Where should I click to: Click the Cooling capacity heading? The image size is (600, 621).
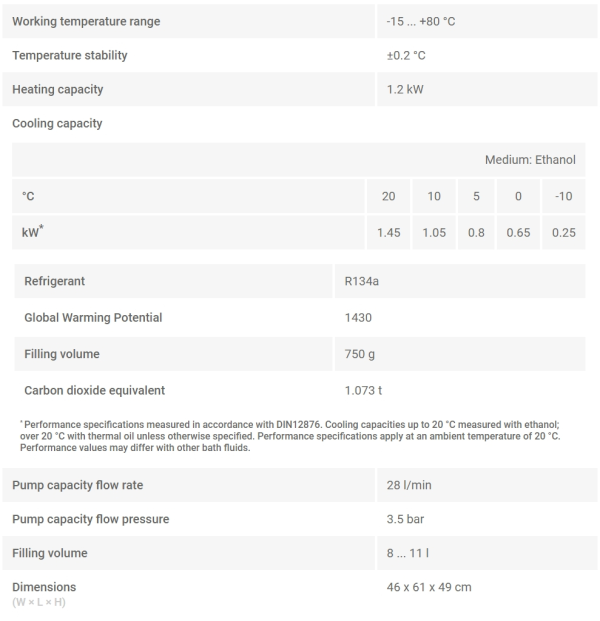[57, 124]
